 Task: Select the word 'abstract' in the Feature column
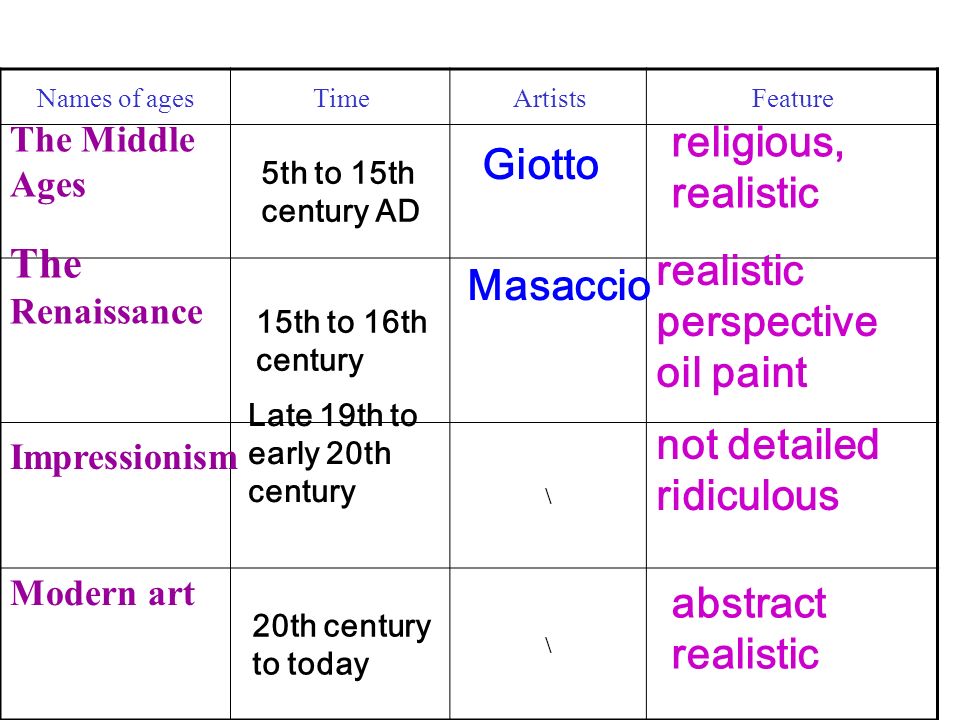point(749,604)
